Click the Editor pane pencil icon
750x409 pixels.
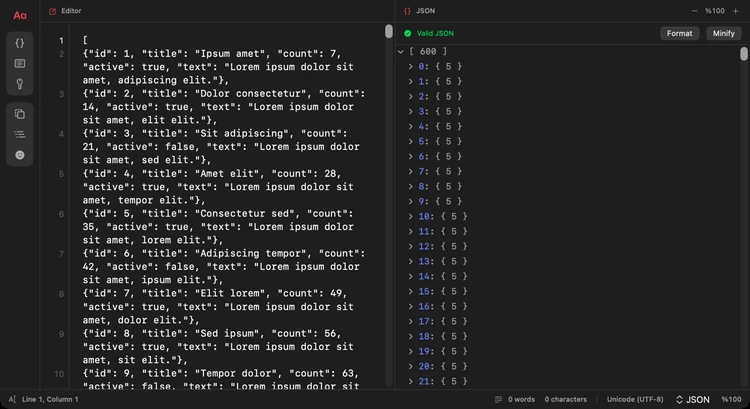53,11
